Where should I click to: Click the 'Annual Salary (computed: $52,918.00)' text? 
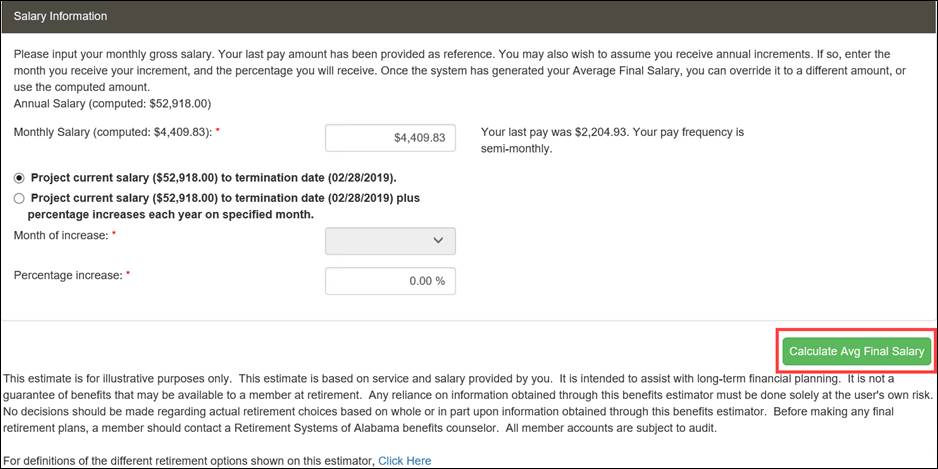coord(112,103)
